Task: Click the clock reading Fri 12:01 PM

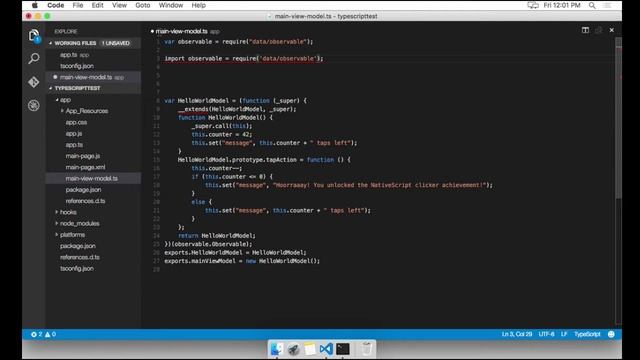Action: [x=562, y=5]
